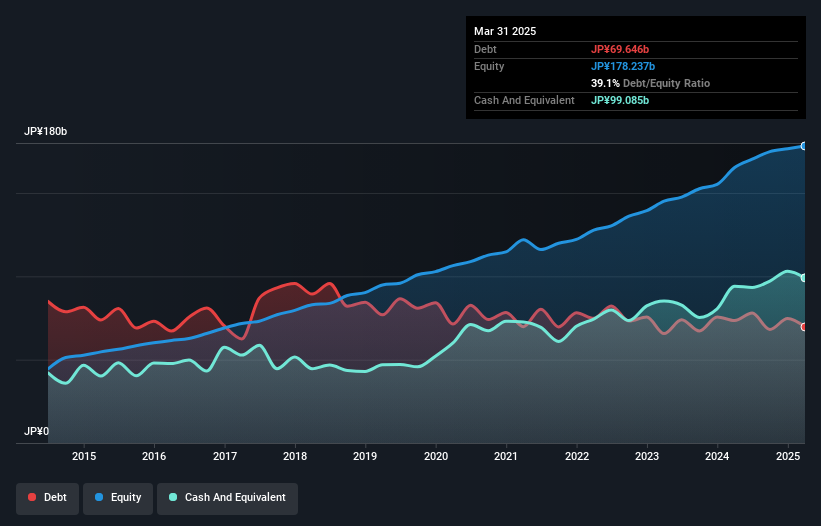
Task: Toggle the Equity legend button
Action: 118,497
